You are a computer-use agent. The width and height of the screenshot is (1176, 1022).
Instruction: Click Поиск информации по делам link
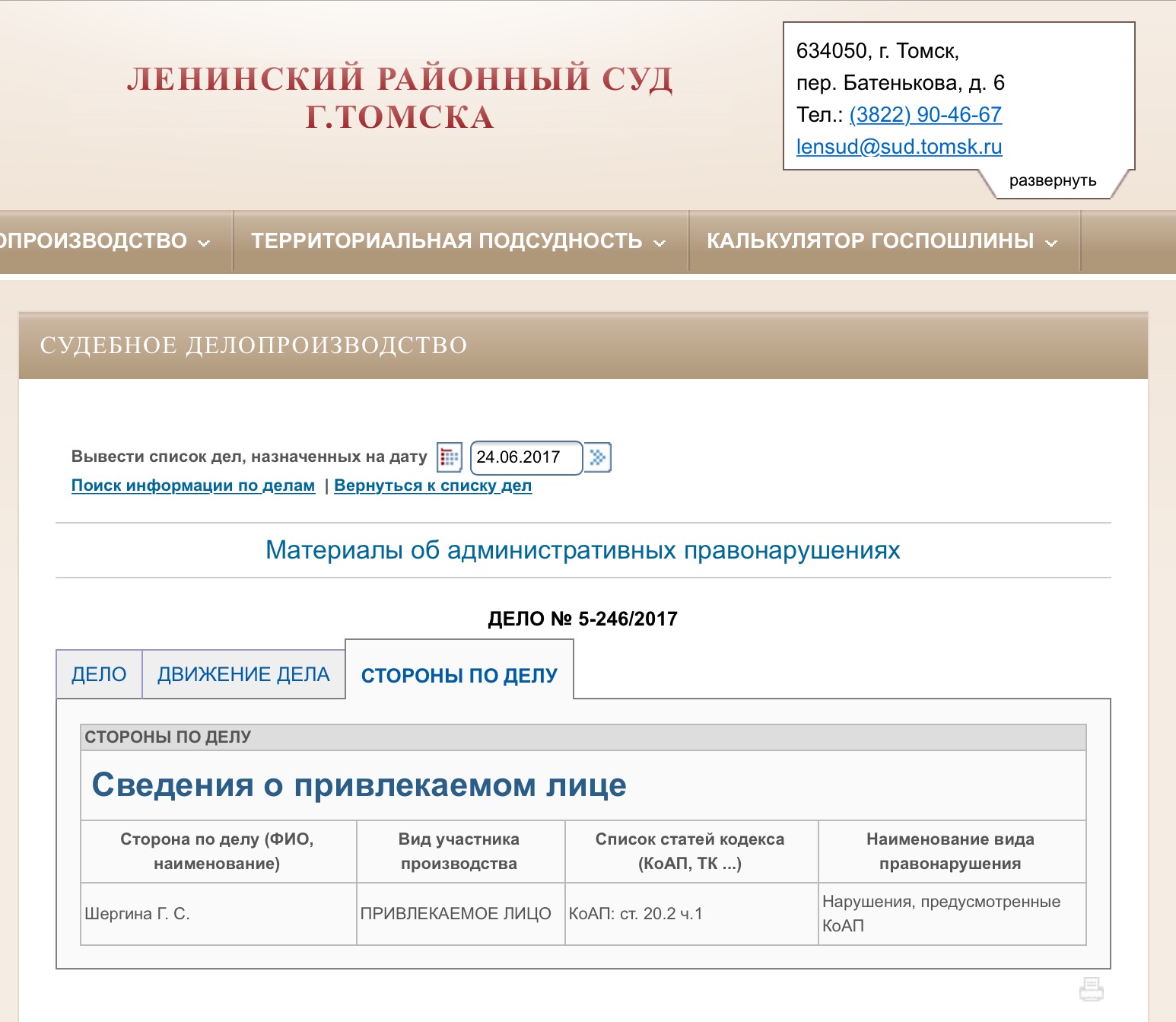click(x=193, y=486)
